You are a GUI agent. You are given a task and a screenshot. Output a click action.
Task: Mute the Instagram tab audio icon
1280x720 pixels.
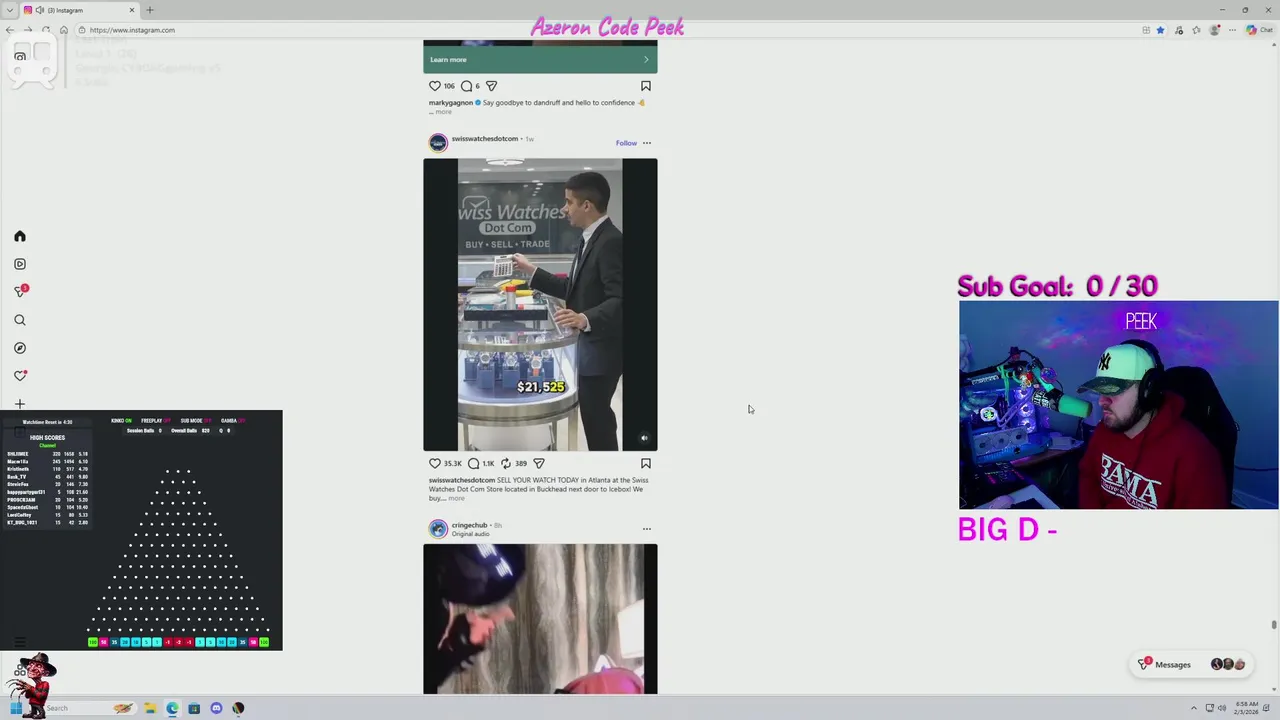[39, 10]
